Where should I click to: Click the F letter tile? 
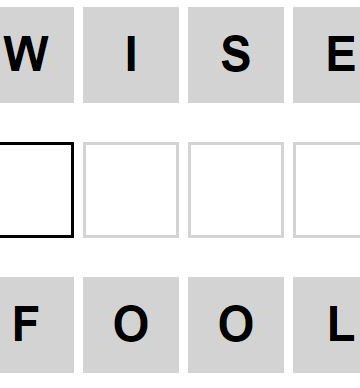click(36, 325)
